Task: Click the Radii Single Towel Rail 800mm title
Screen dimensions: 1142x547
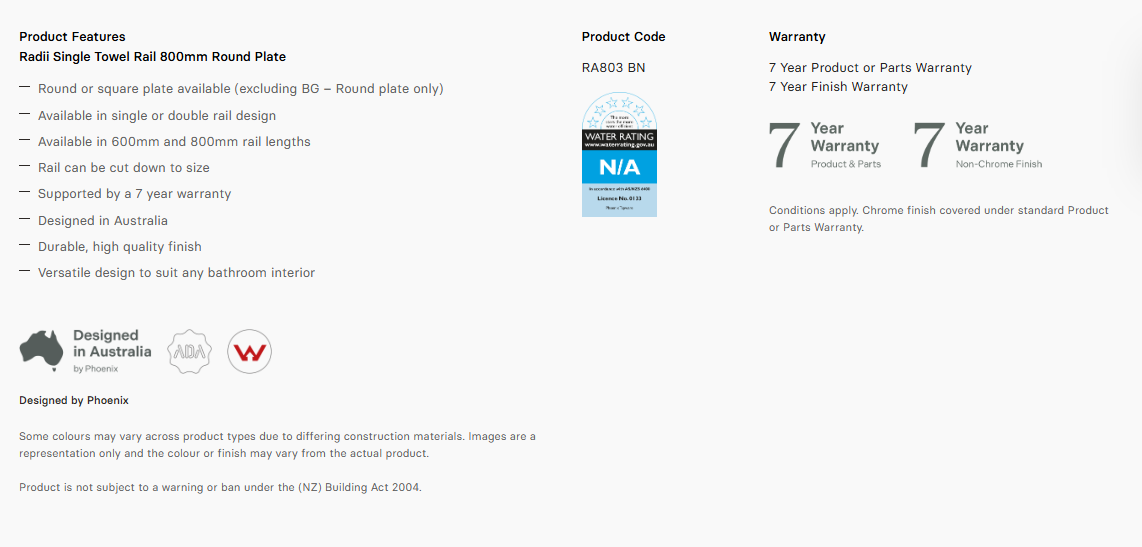Action: 152,56
